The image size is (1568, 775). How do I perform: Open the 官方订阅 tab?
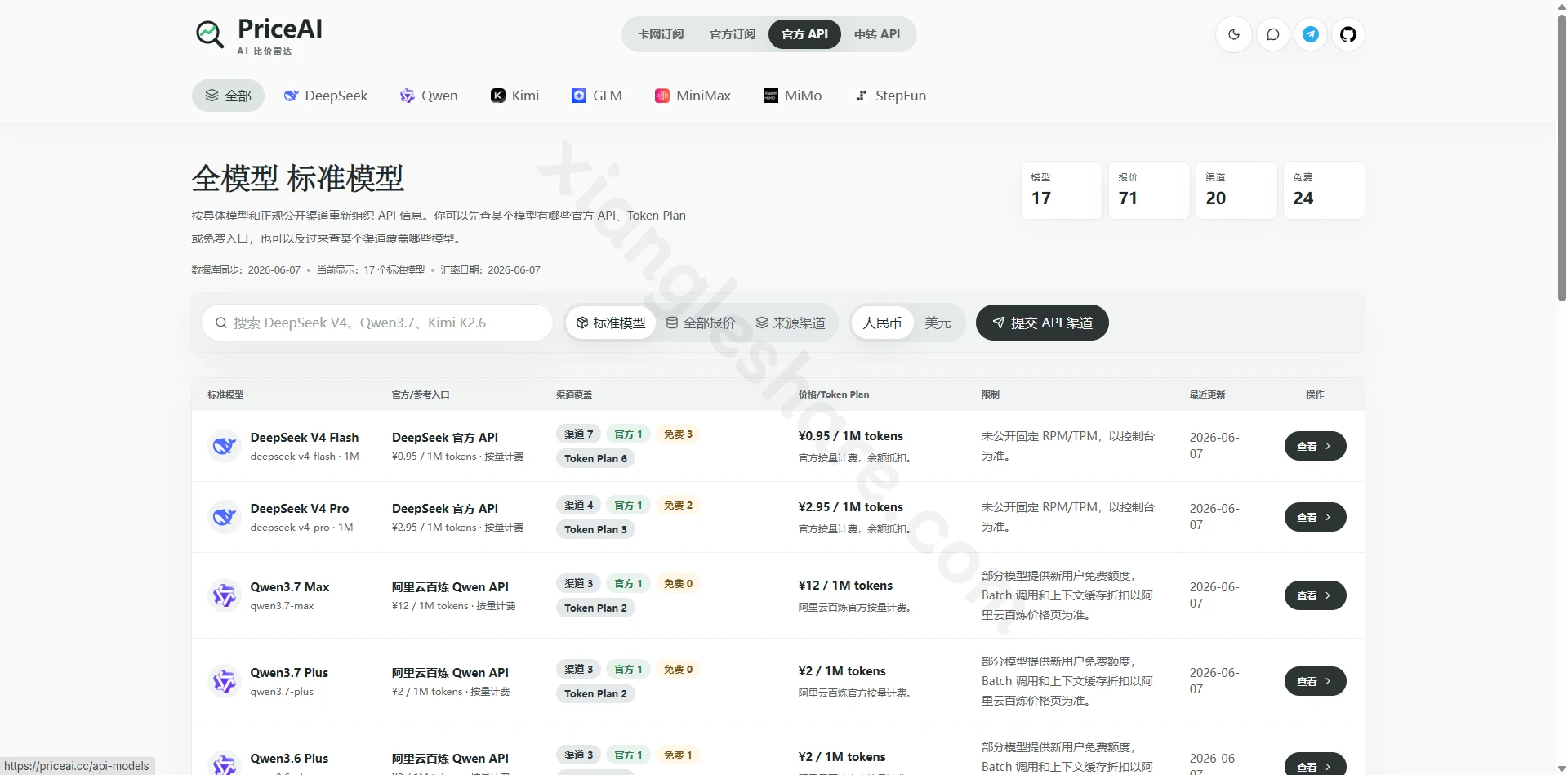733,34
